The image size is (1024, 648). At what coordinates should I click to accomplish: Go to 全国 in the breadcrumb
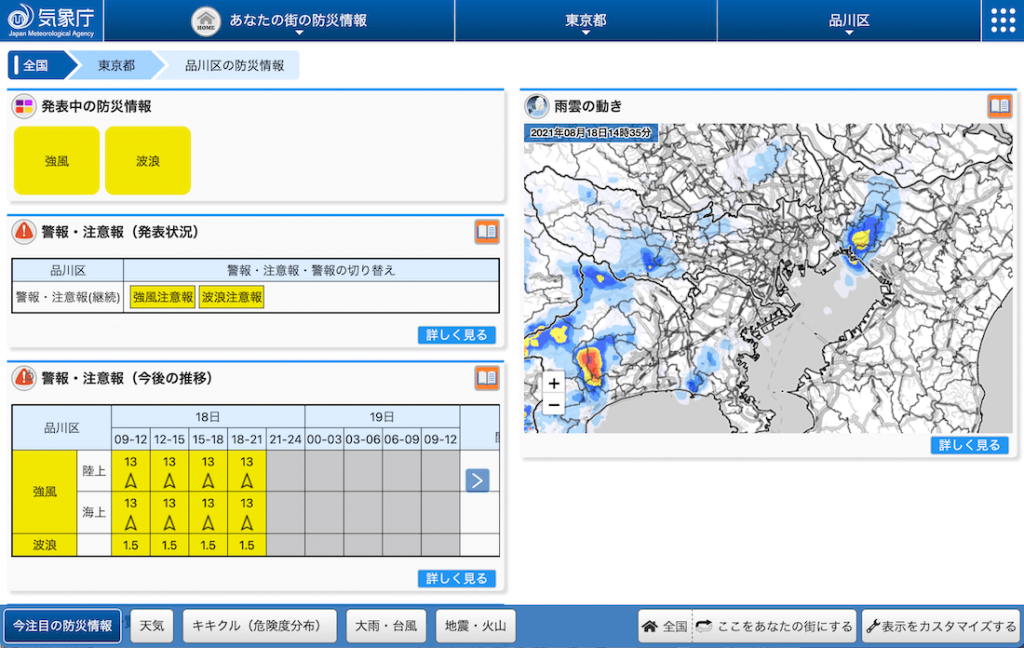click(37, 66)
